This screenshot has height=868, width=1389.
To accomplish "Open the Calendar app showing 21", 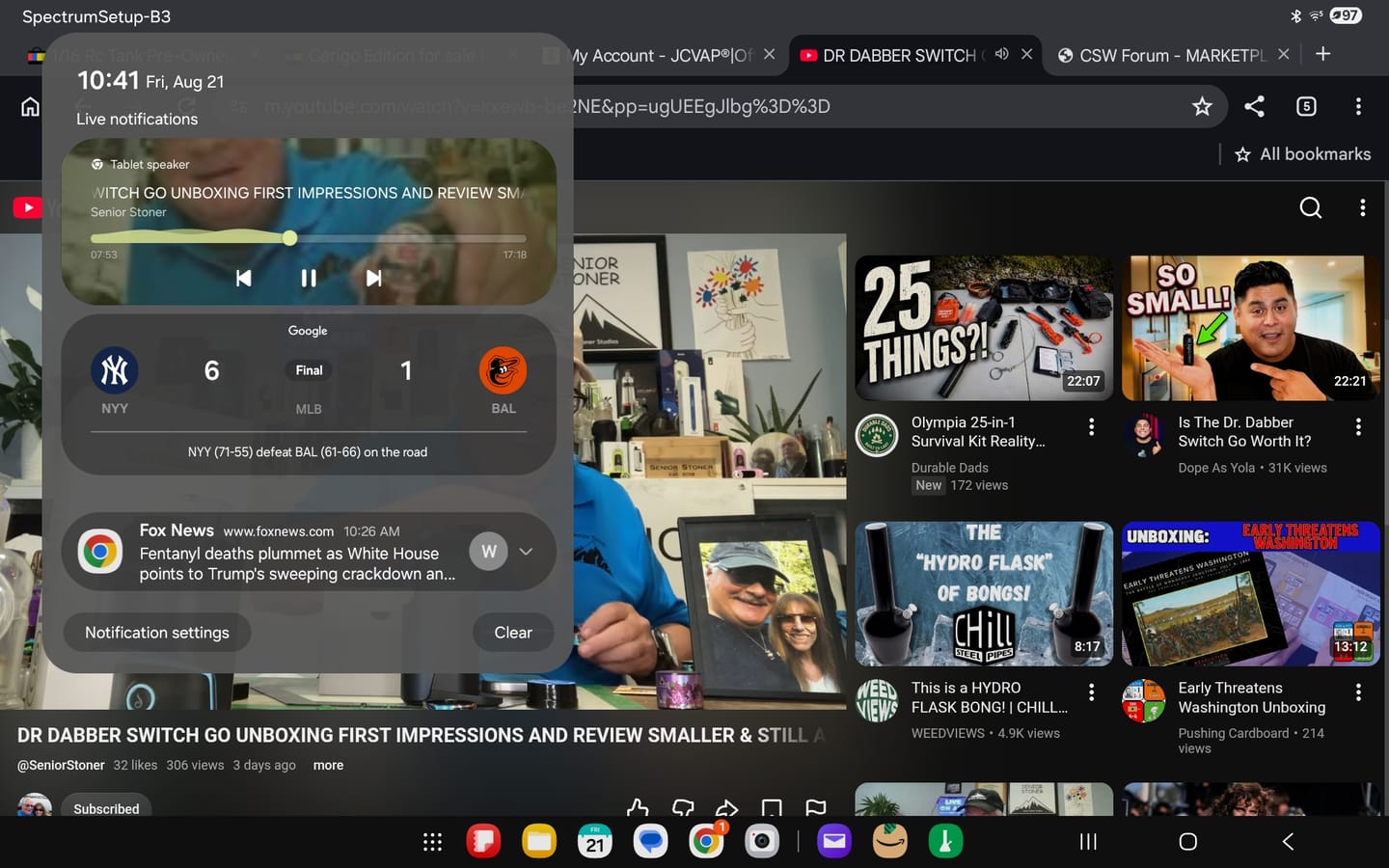I will pyautogui.click(x=595, y=842).
